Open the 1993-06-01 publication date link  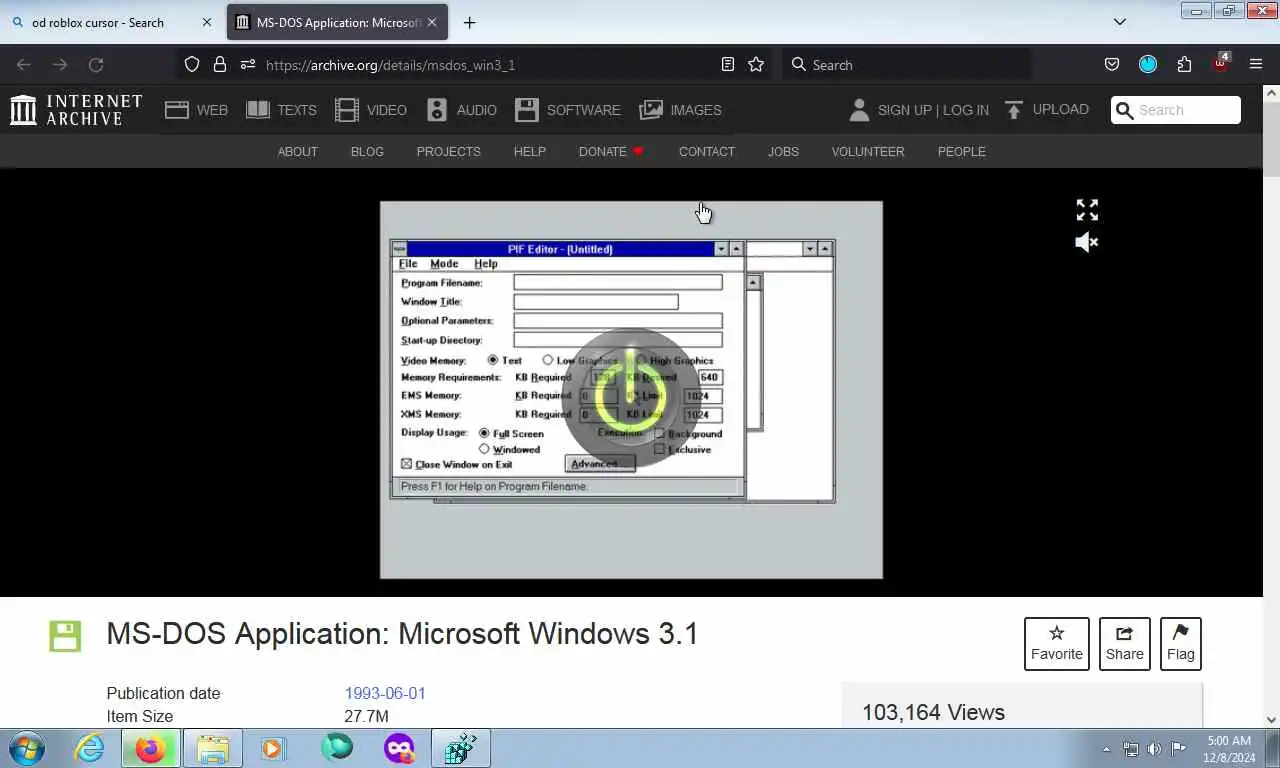pos(385,693)
